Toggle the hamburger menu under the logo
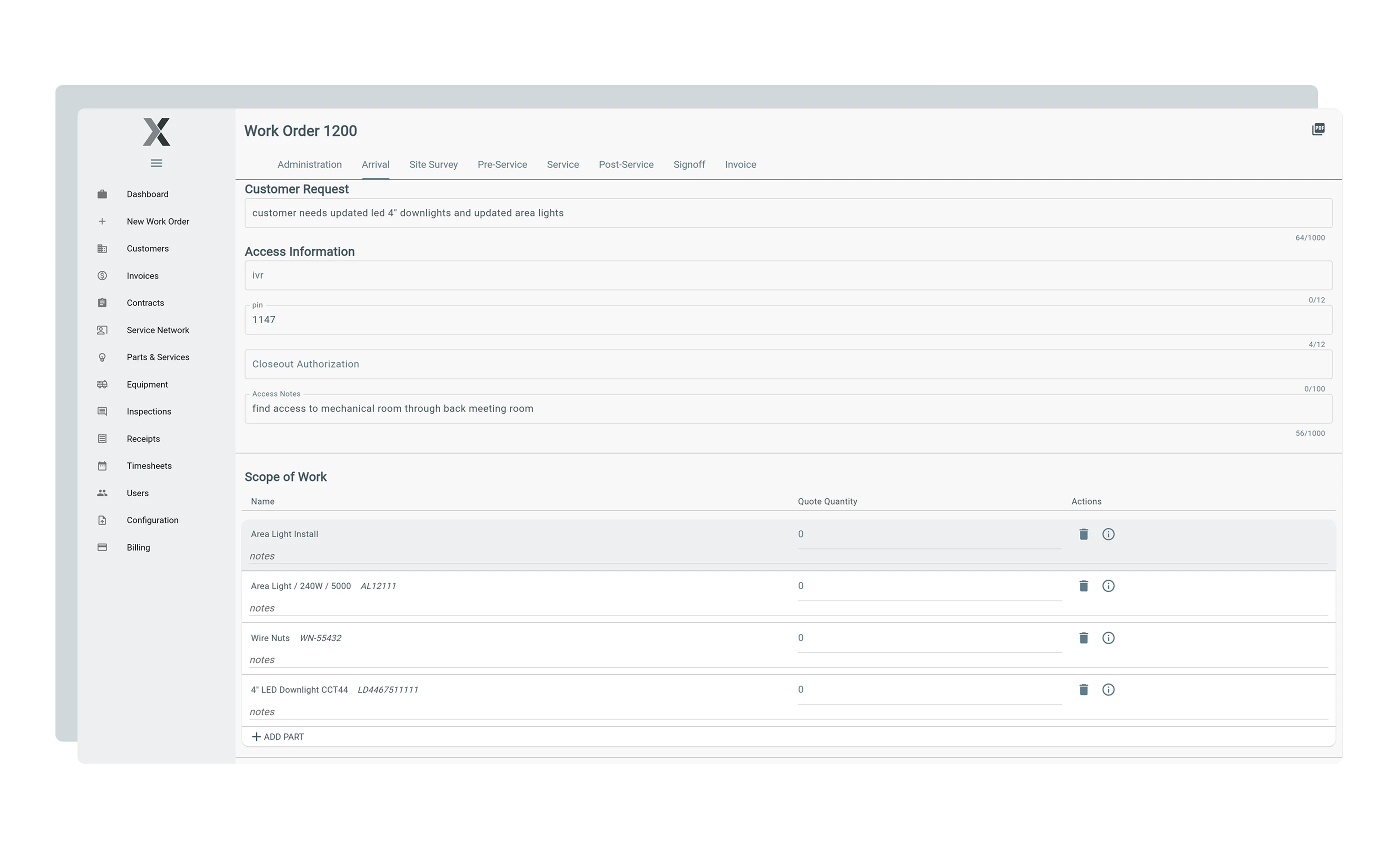This screenshot has width=1400, height=850. pos(156,163)
